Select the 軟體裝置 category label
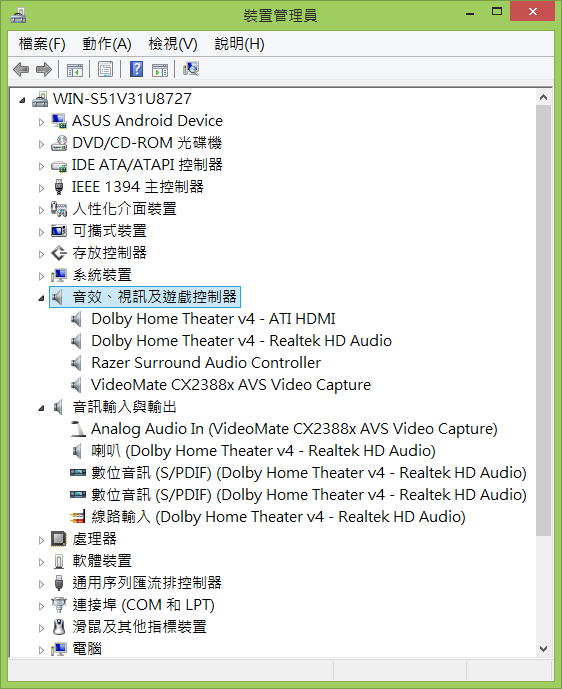 tap(102, 561)
